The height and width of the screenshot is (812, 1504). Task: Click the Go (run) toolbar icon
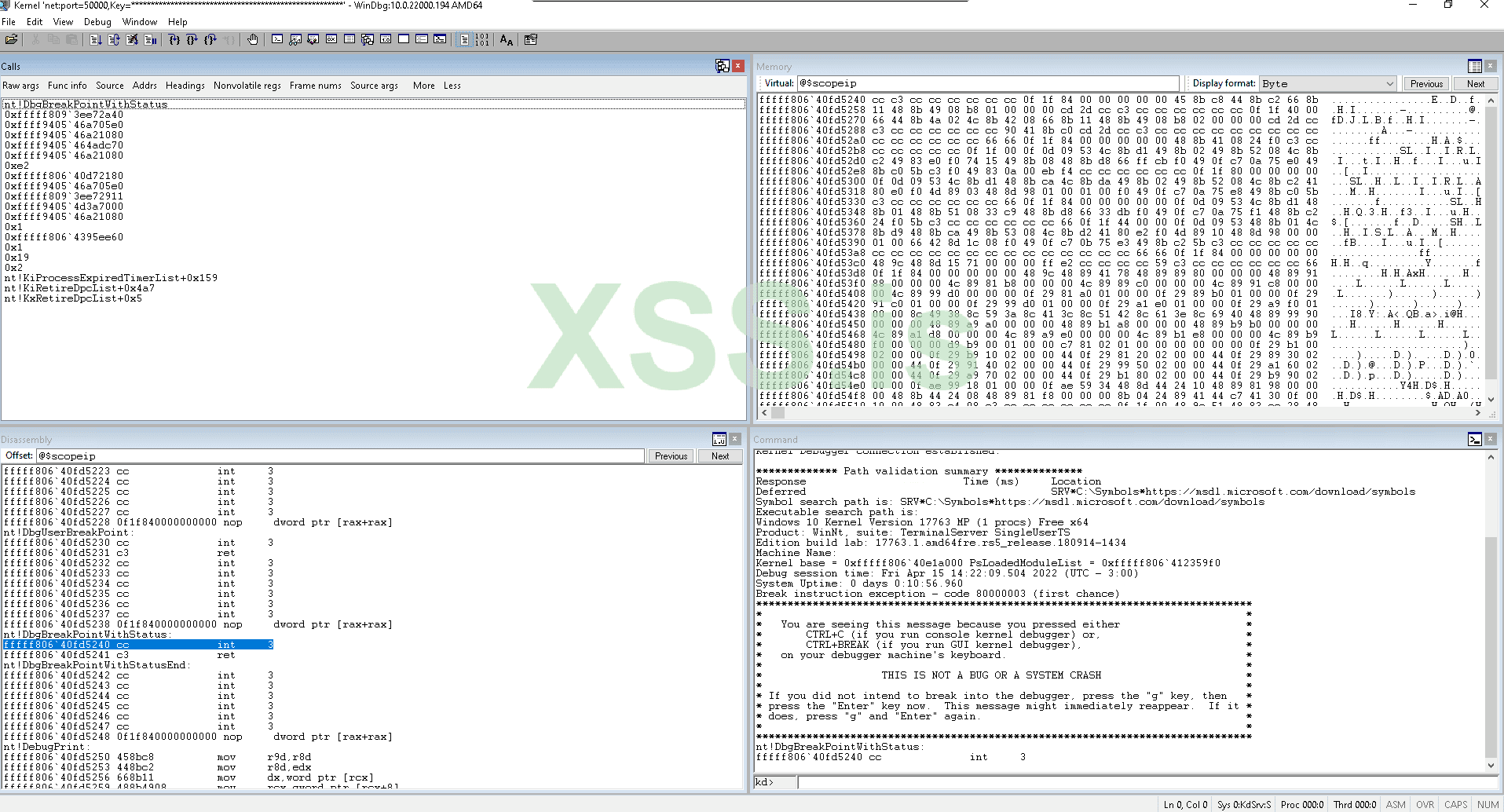(x=96, y=39)
